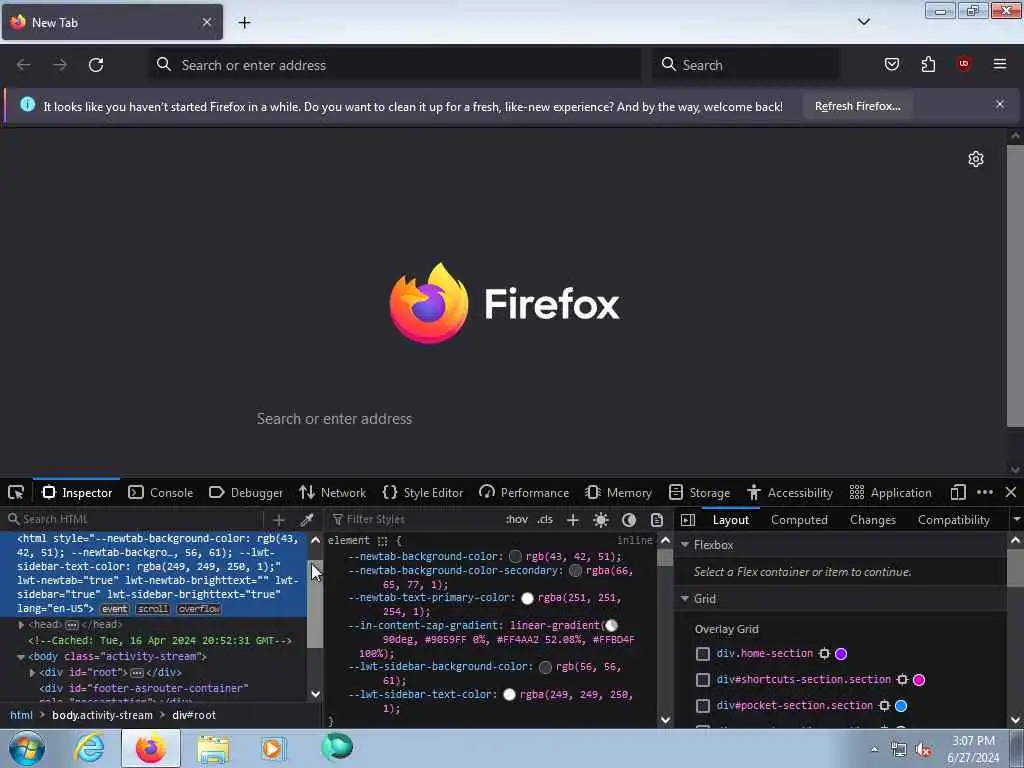
Task: Click Refresh Firefox button
Action: pos(857,106)
